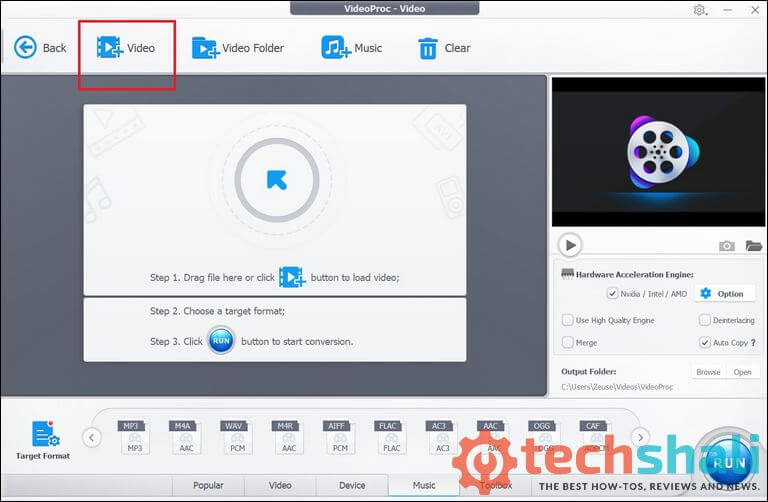Switch to the Video tab

(x=280, y=485)
